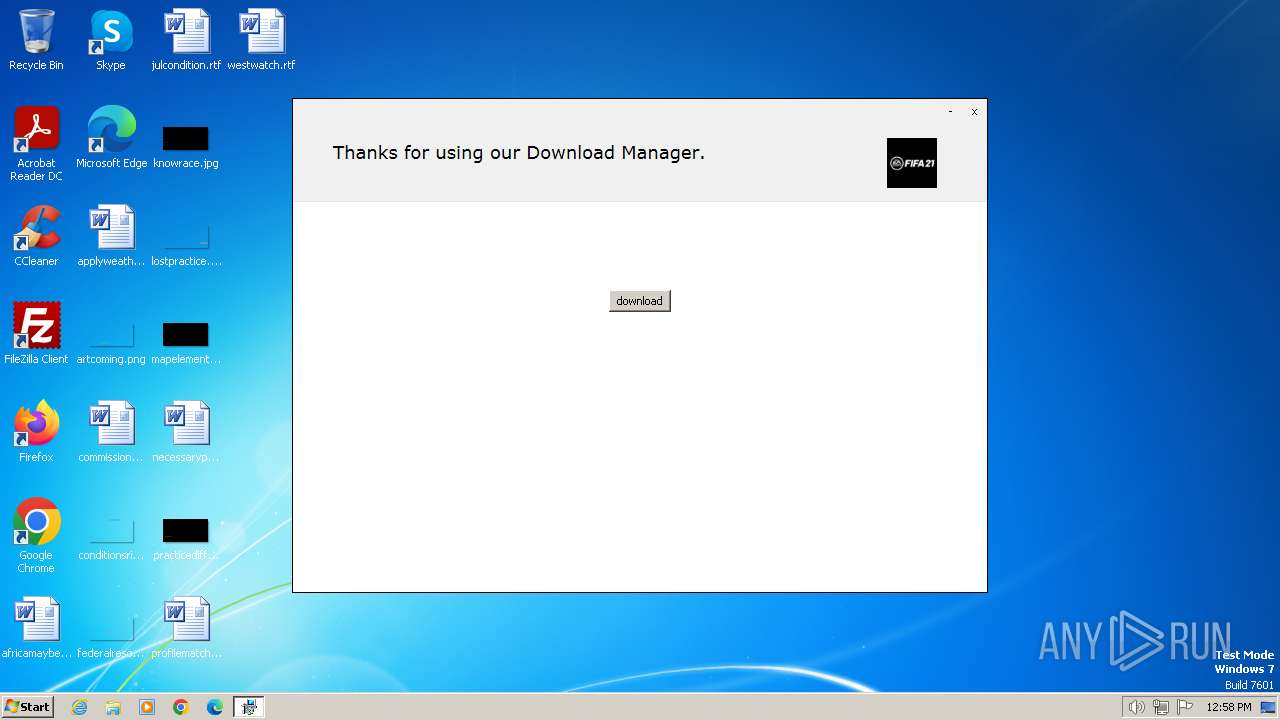The width and height of the screenshot is (1280, 720).
Task: Select knowrace.jpg image file
Action: click(x=186, y=146)
